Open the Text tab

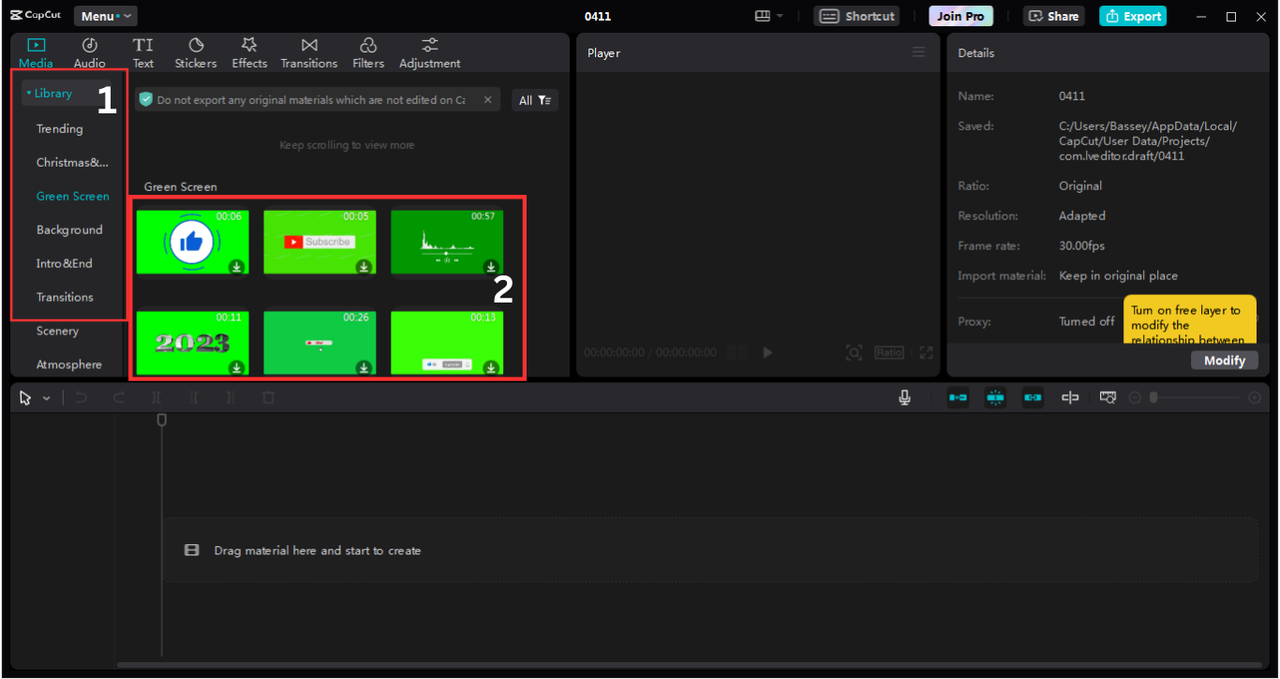point(143,53)
